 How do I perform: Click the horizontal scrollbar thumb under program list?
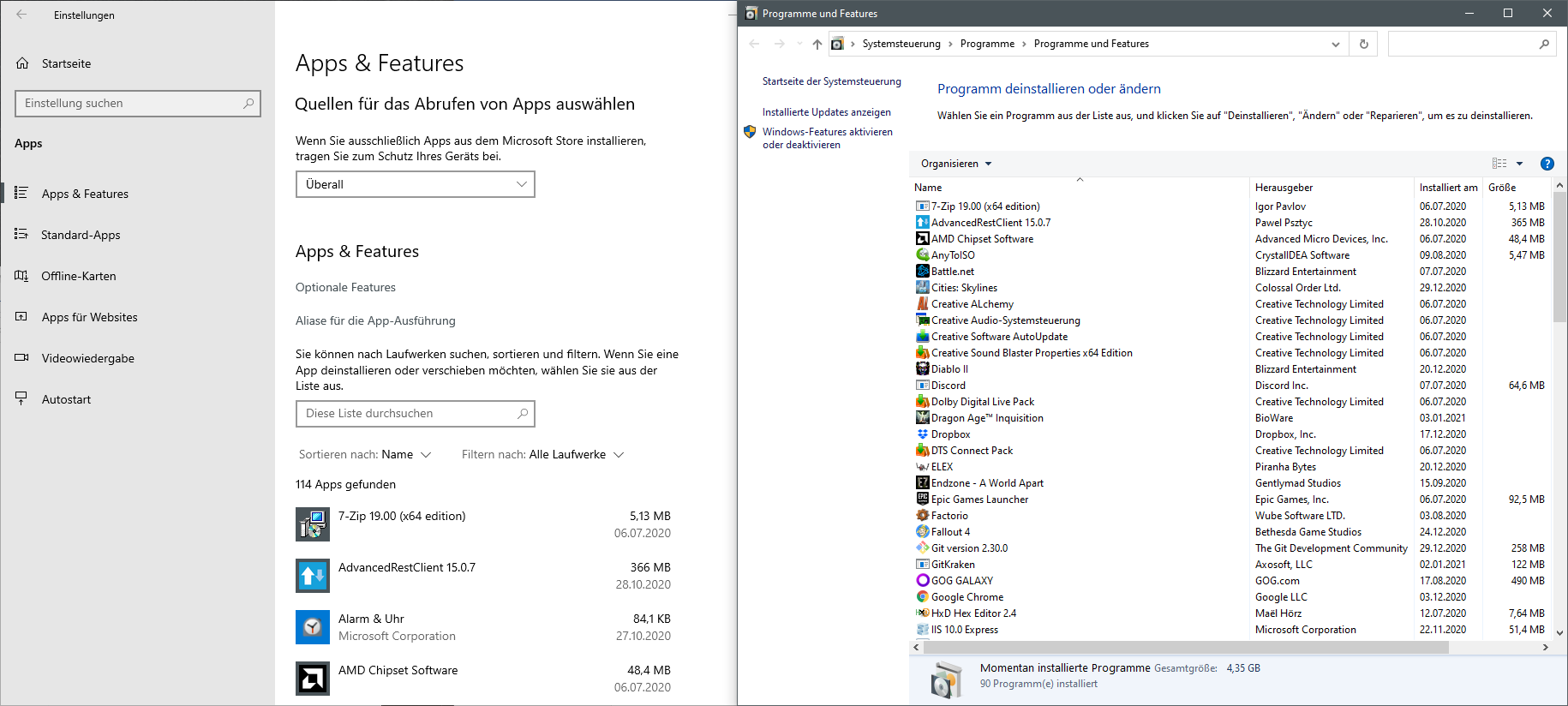point(1186,648)
